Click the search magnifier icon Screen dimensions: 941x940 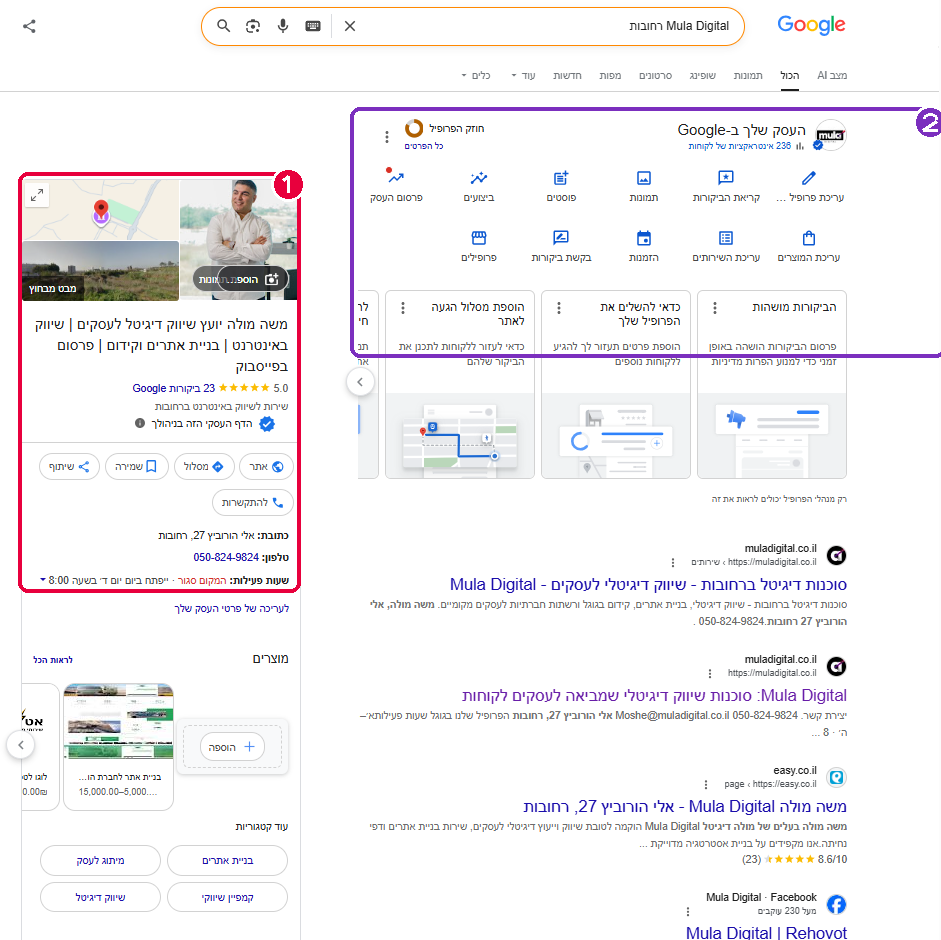223,26
